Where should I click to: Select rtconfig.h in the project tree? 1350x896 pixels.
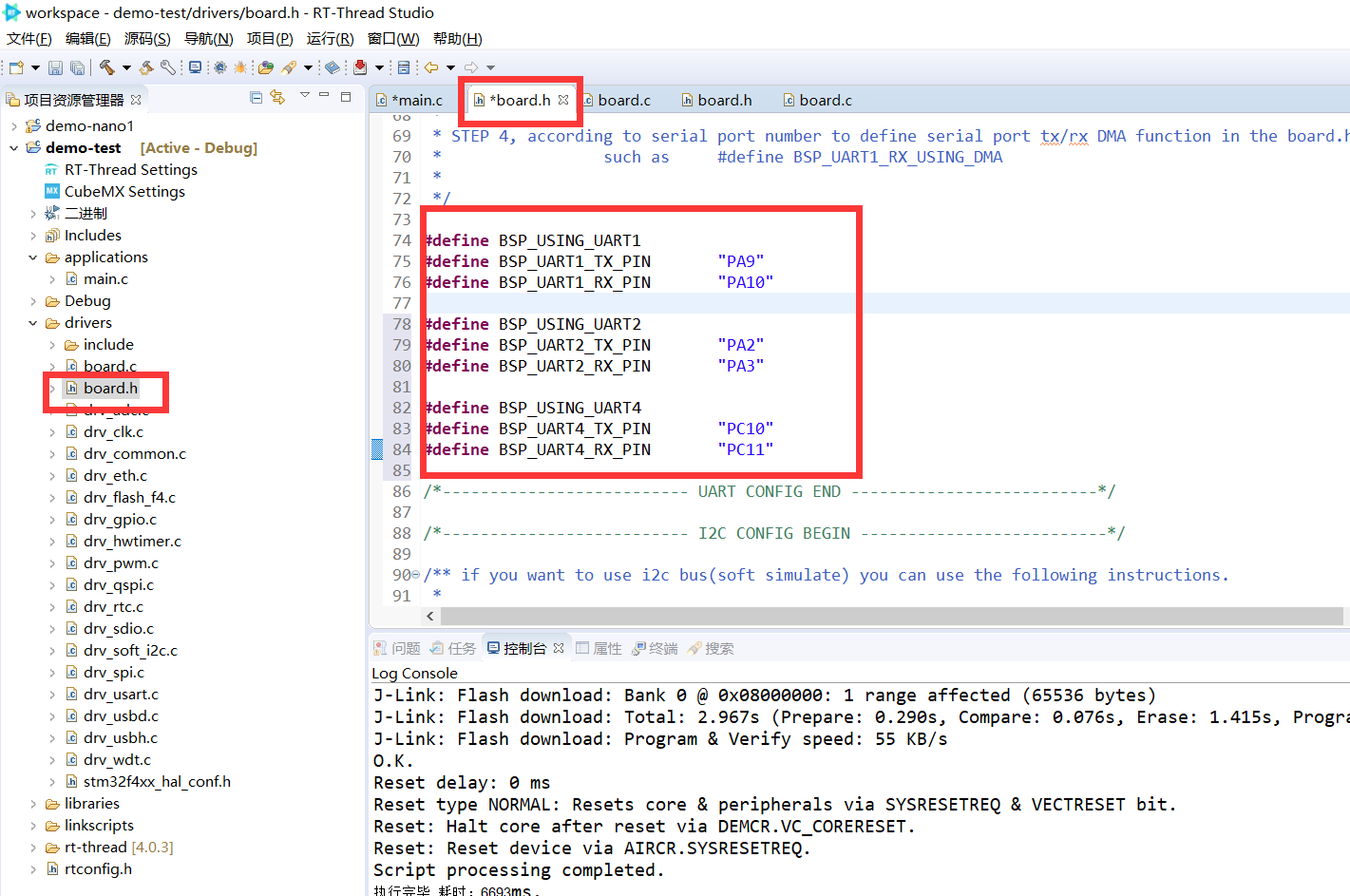[88, 869]
